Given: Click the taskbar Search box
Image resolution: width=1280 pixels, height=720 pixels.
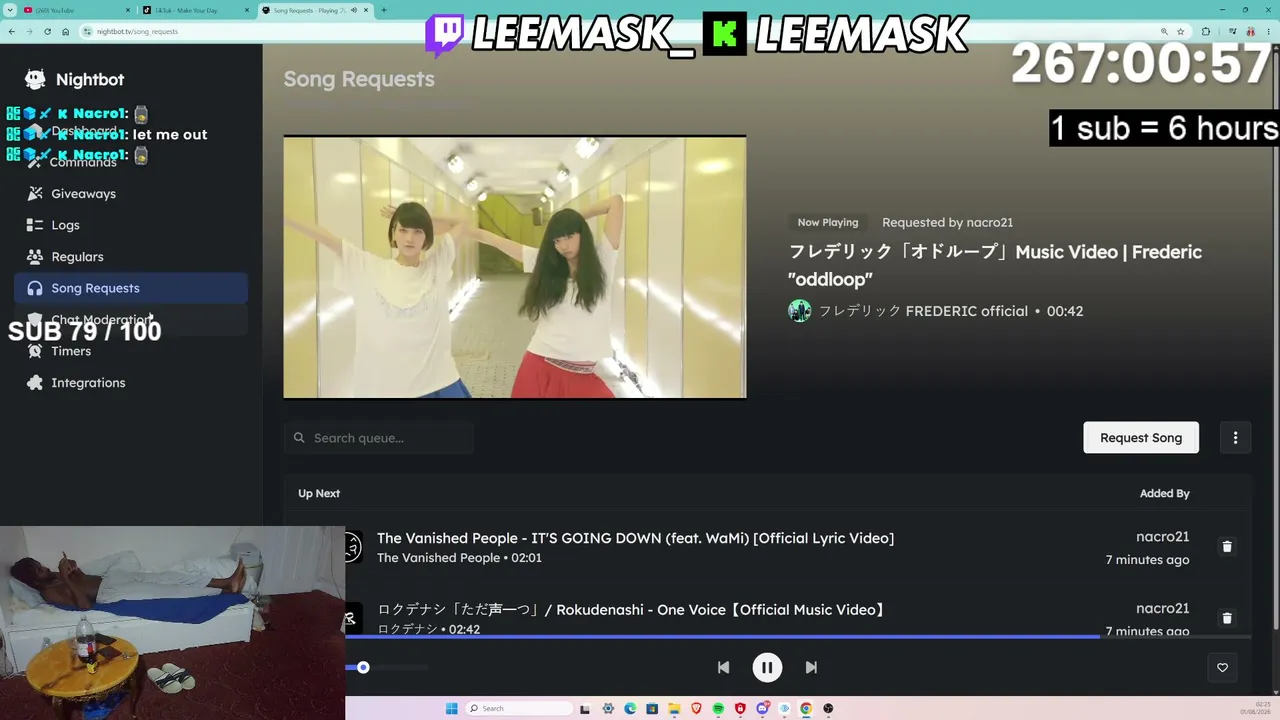Looking at the screenshot, I should tap(520, 708).
